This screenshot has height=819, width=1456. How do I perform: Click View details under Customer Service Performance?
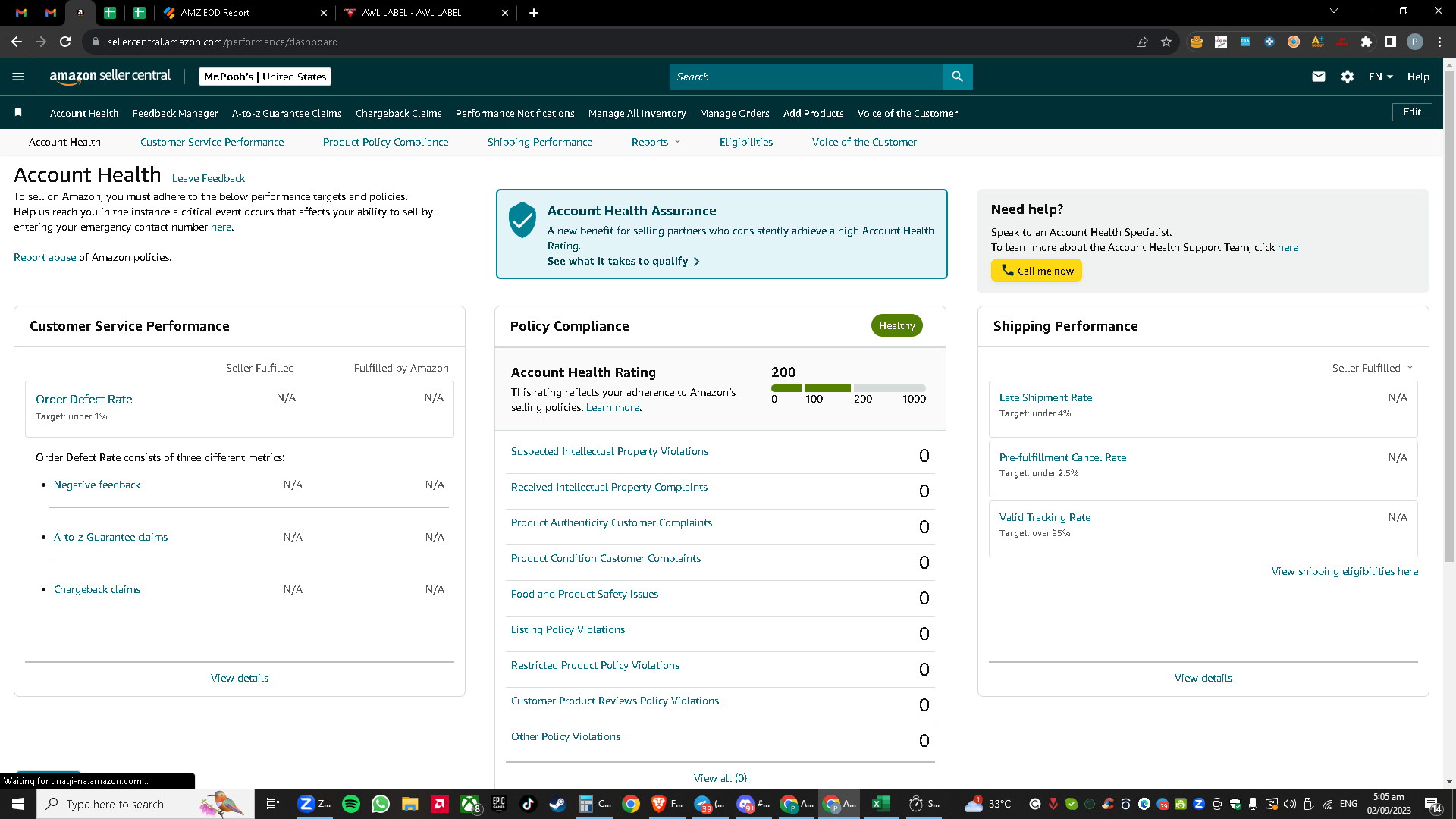(x=240, y=678)
